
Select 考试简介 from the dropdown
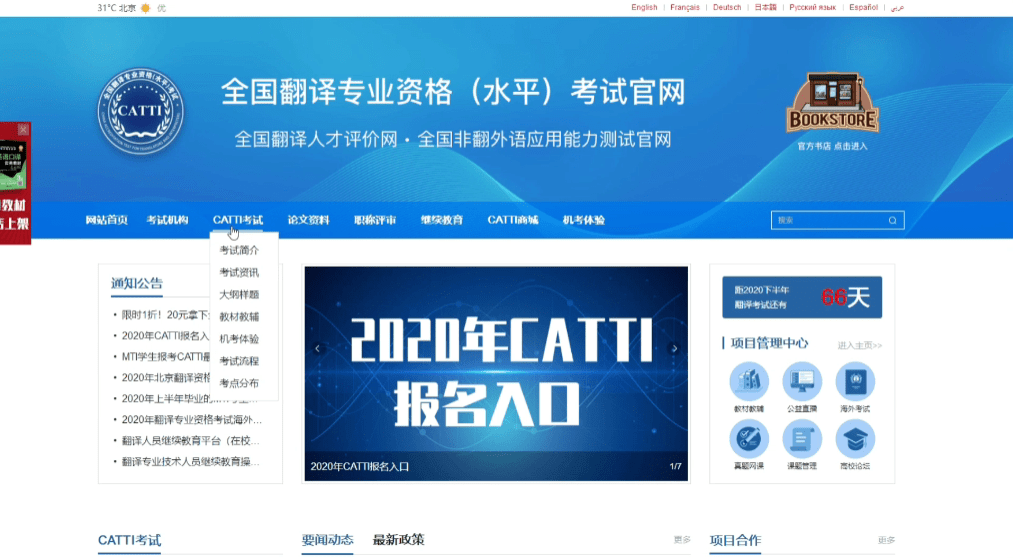tap(239, 250)
